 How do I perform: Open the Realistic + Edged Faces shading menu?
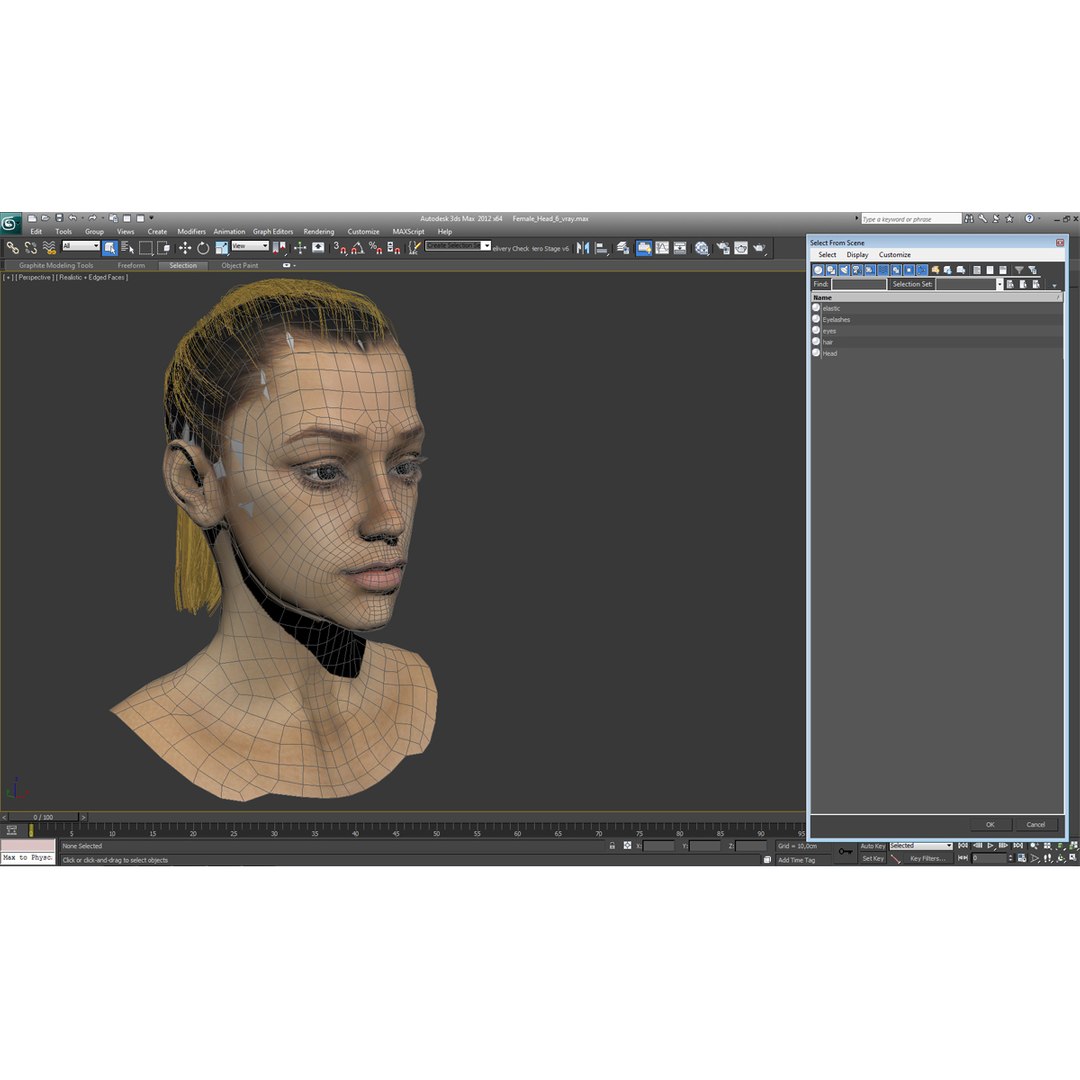[92, 277]
